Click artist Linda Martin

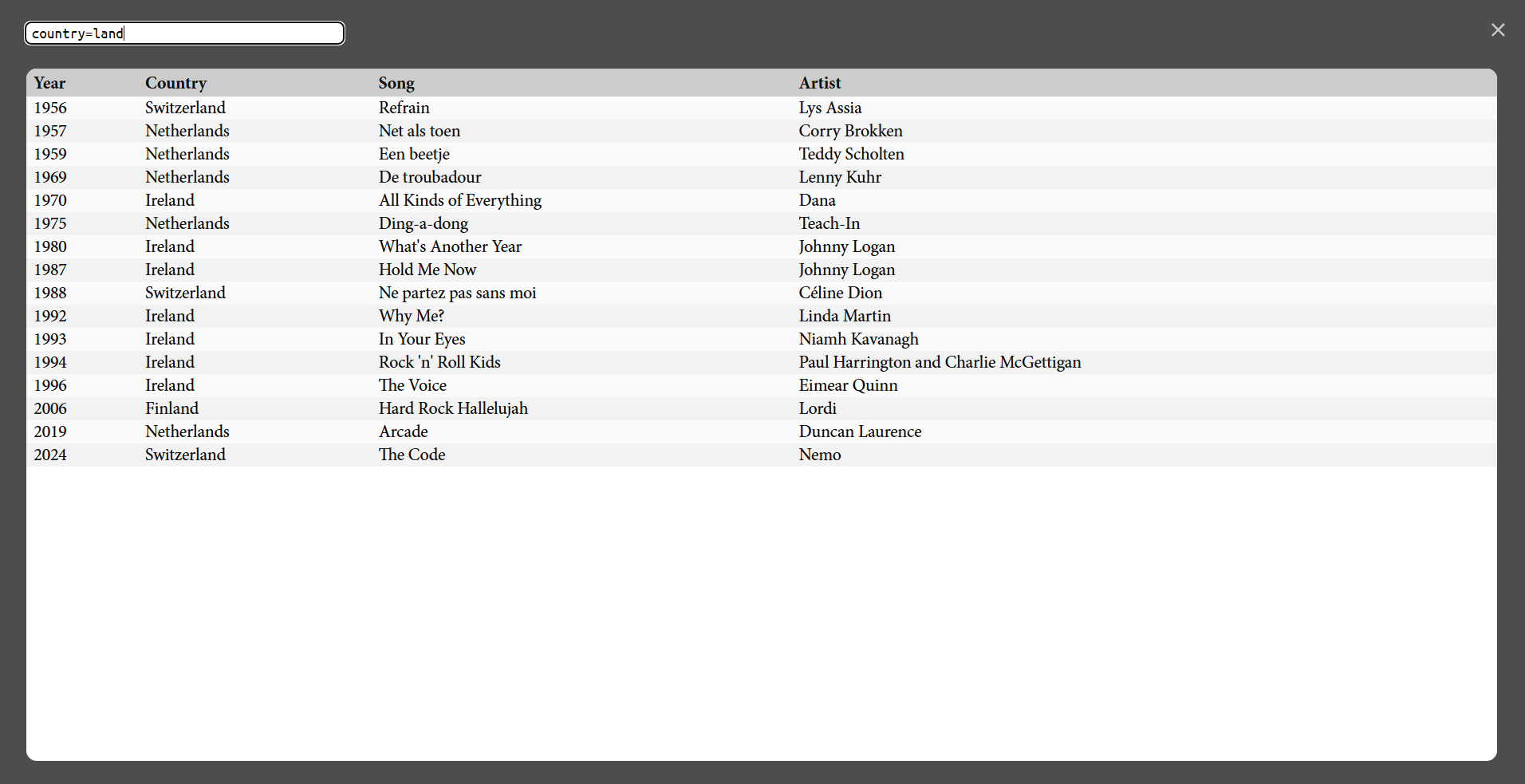(x=844, y=316)
